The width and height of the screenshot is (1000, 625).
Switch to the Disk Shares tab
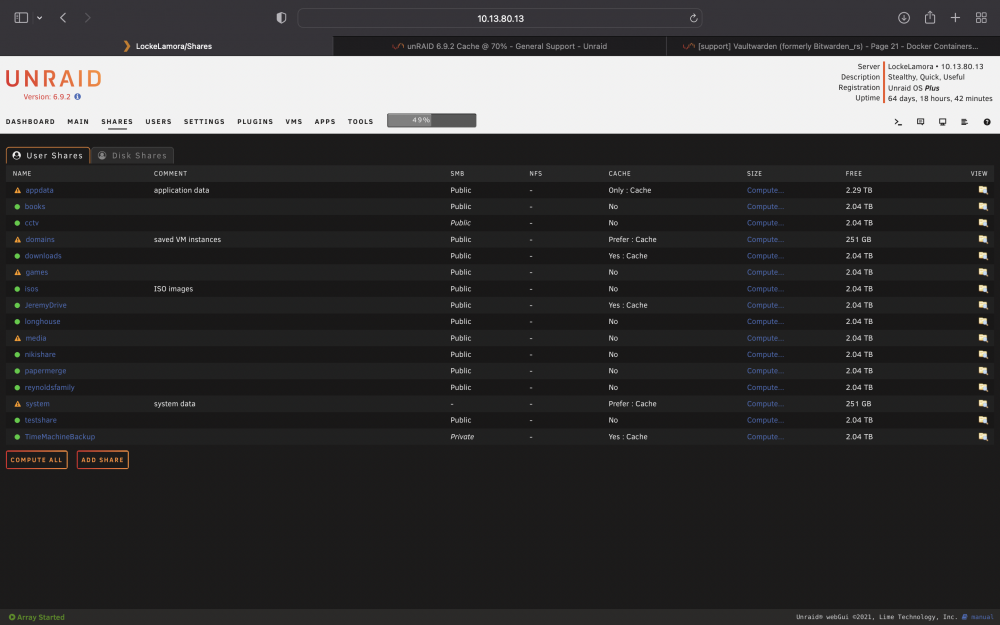[x=133, y=156]
